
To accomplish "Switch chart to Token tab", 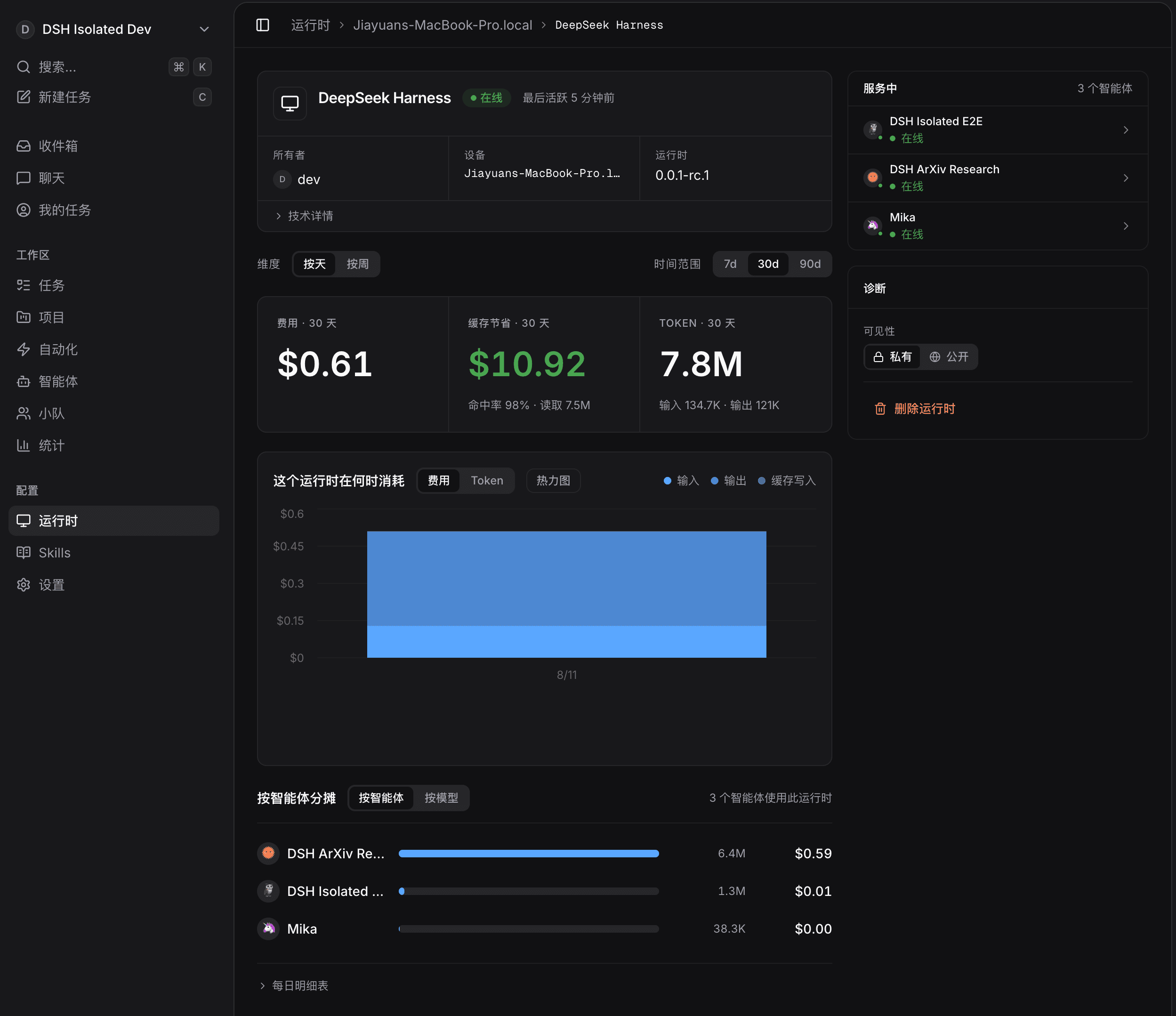I will point(487,481).
